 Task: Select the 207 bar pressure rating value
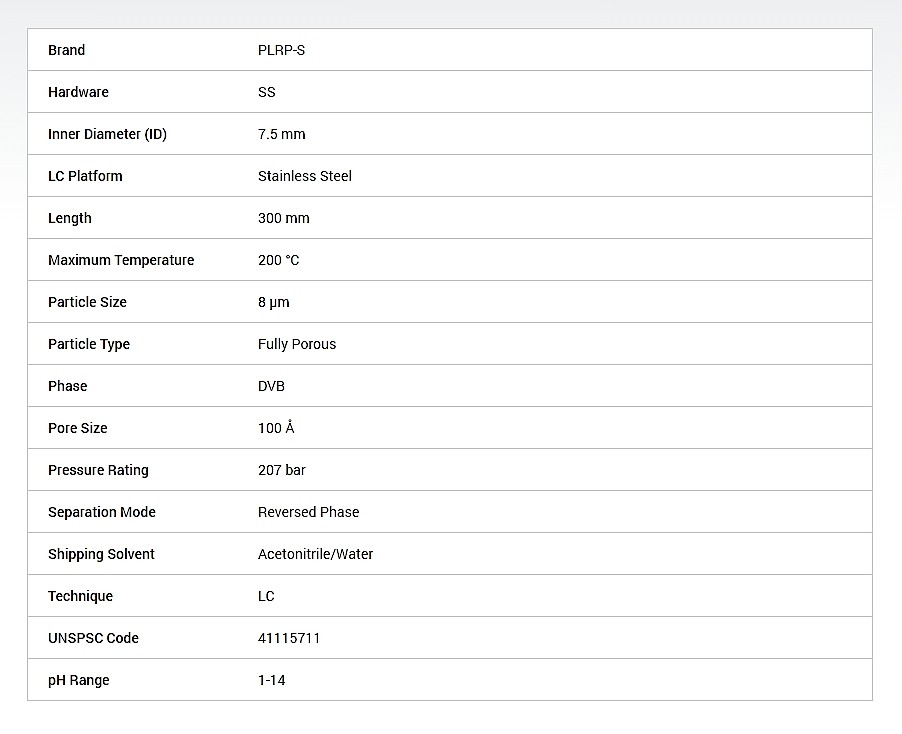coord(282,470)
